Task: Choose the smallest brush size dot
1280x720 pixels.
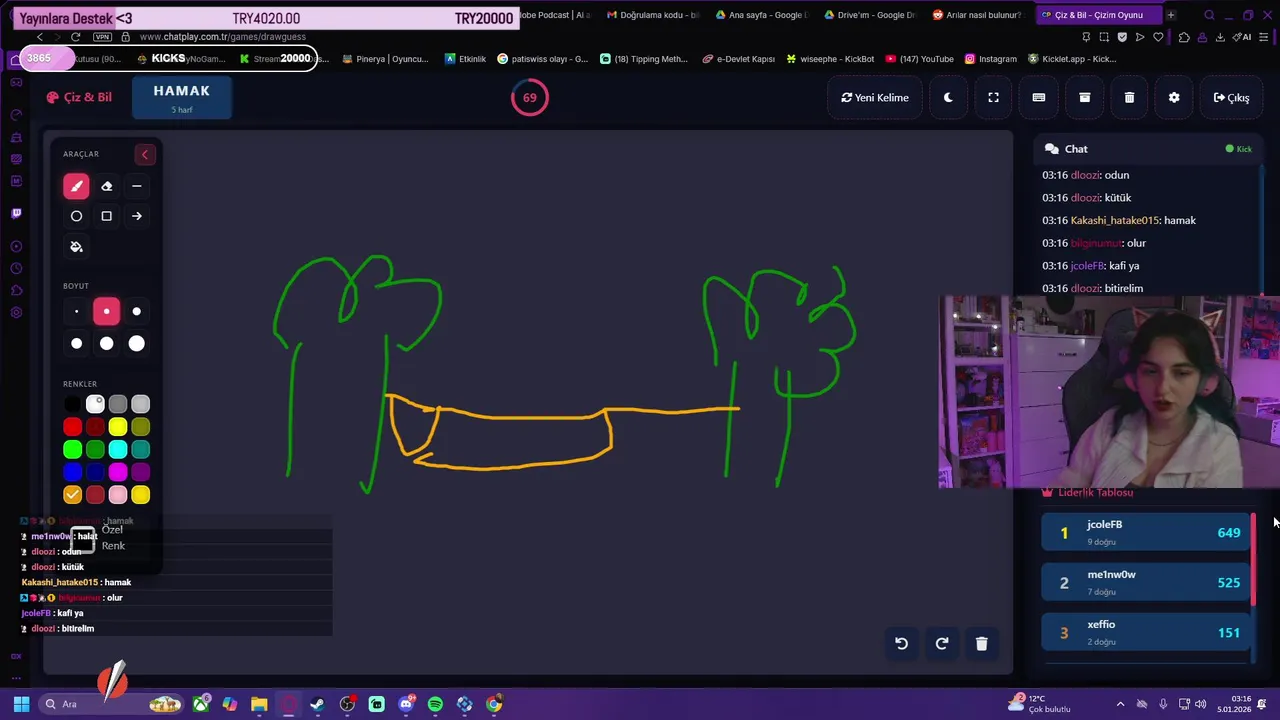Action: coord(76,312)
